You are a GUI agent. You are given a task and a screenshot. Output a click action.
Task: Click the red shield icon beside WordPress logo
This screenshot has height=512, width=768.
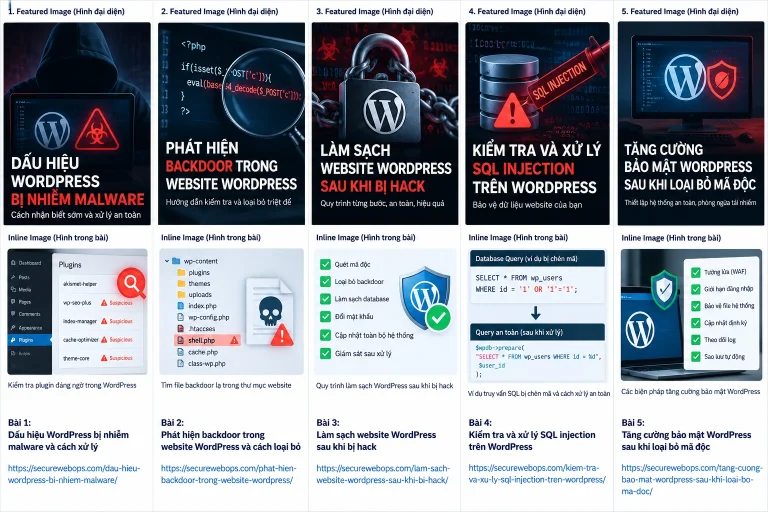coord(721,80)
